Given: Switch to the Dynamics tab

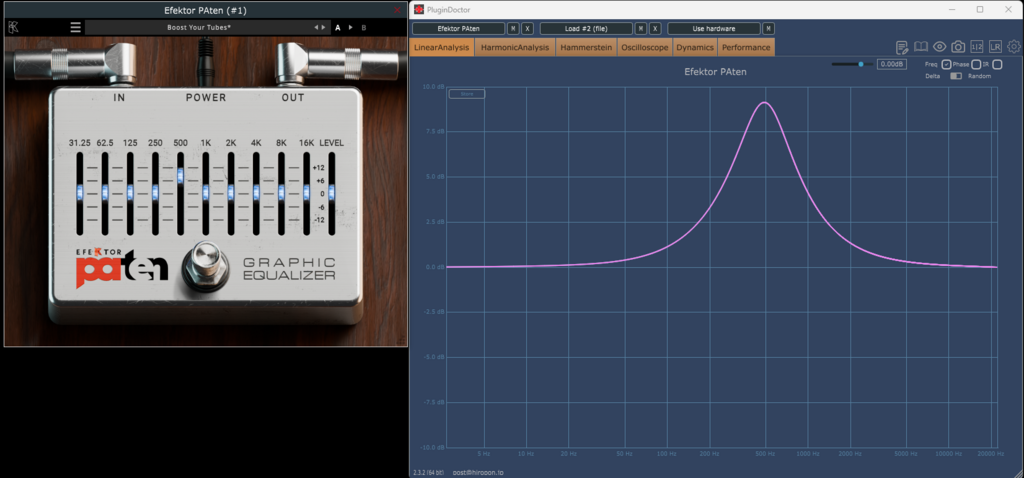Looking at the screenshot, I should tap(695, 47).
